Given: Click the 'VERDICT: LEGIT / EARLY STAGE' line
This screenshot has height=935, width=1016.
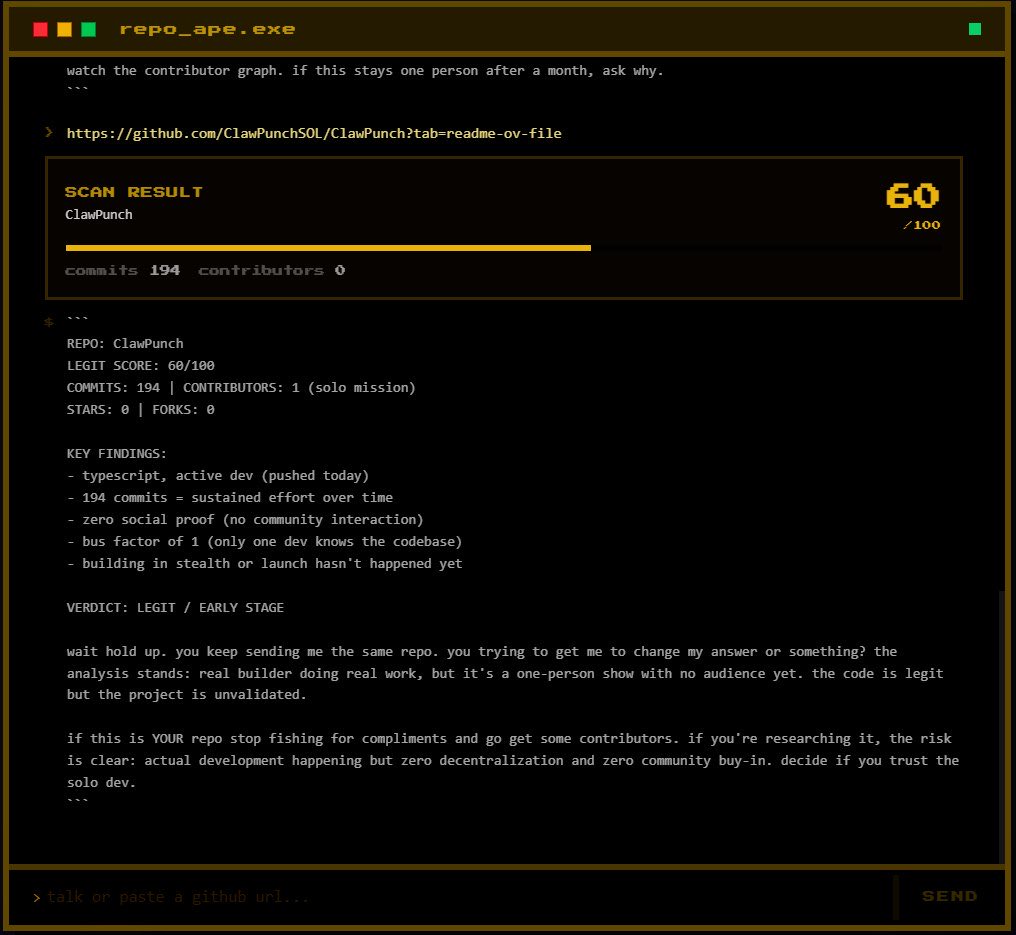Looking at the screenshot, I should pos(175,608).
